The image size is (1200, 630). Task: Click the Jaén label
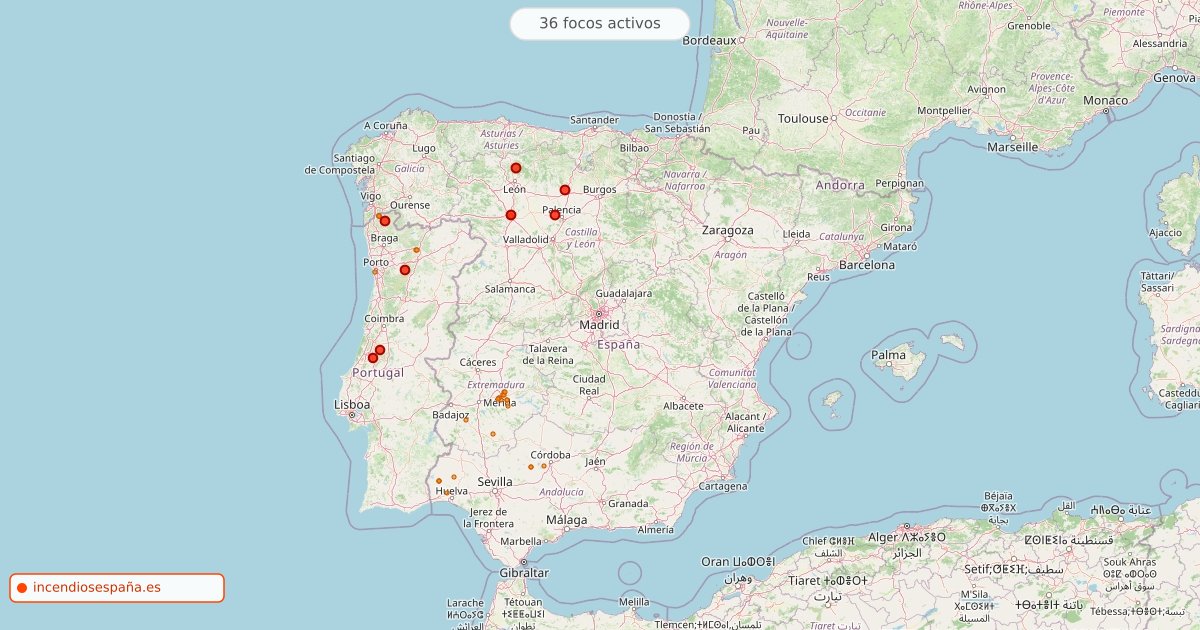[596, 462]
